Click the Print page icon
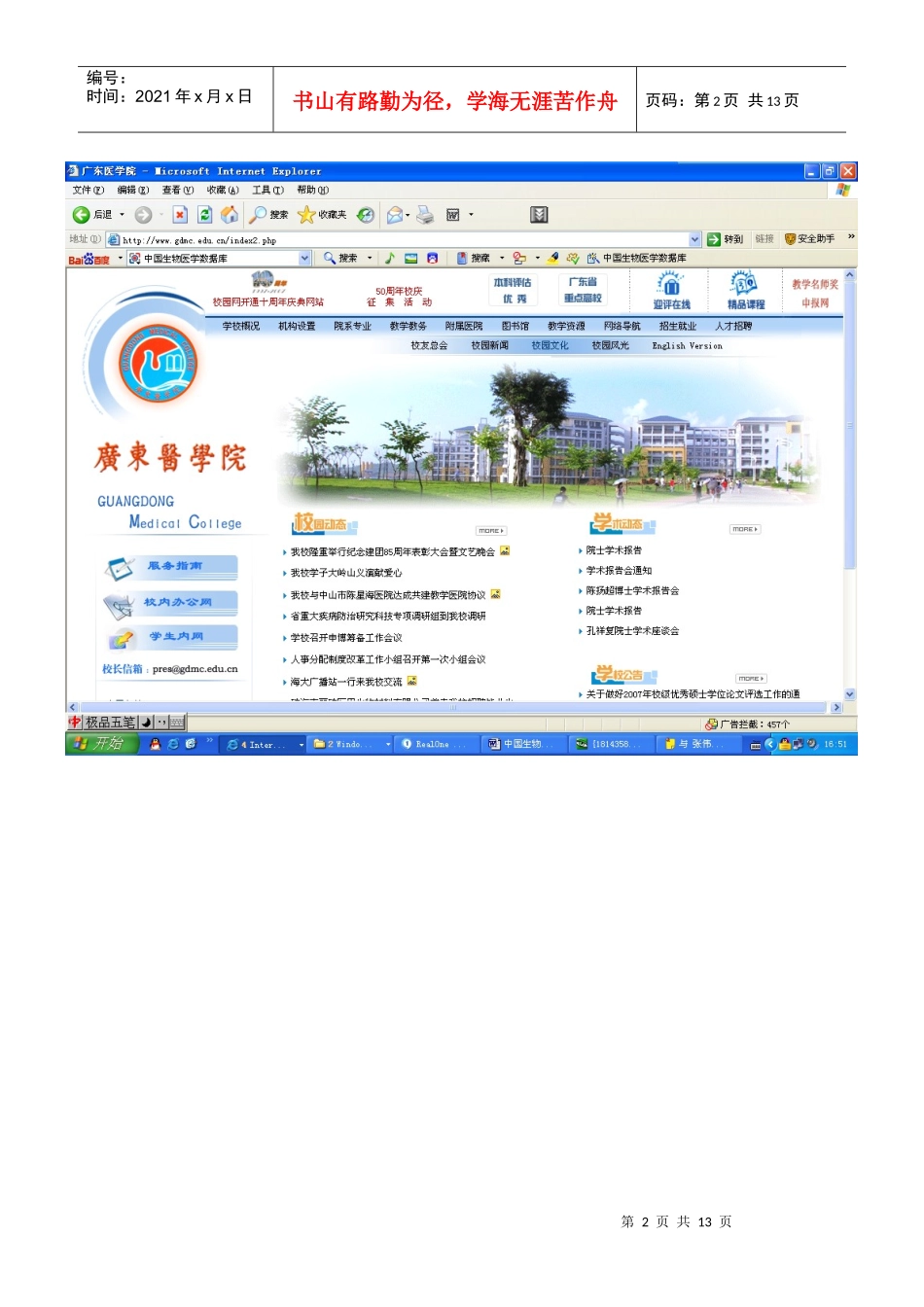This screenshot has width=924, height=1307. click(x=425, y=215)
